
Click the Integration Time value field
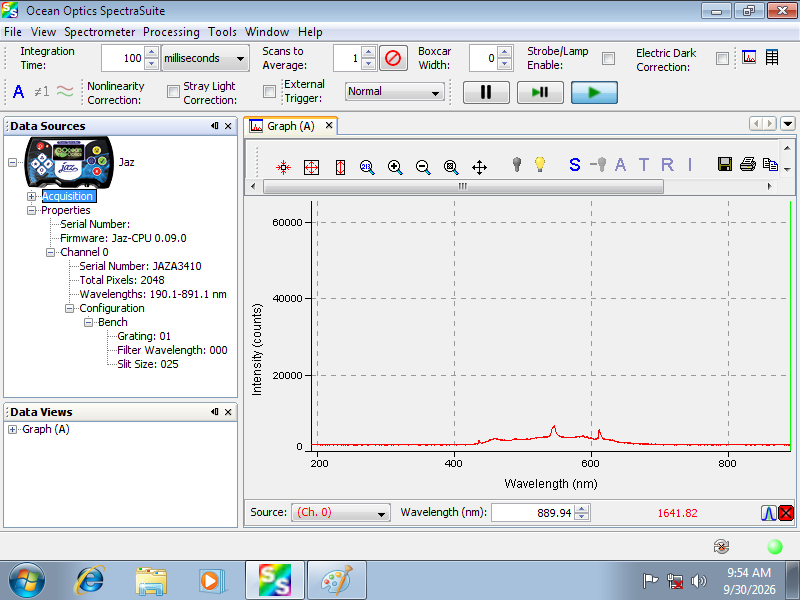123,58
